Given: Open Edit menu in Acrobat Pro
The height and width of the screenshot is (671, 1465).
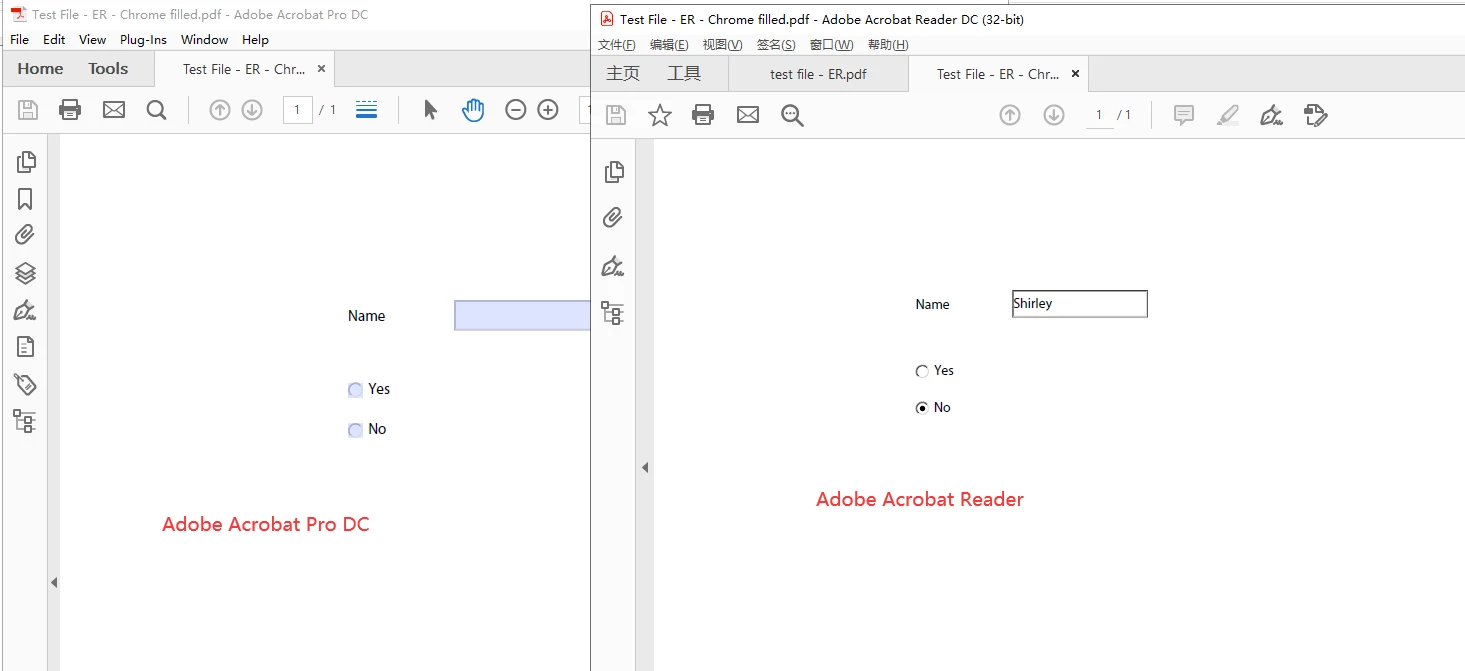Looking at the screenshot, I should click(54, 40).
